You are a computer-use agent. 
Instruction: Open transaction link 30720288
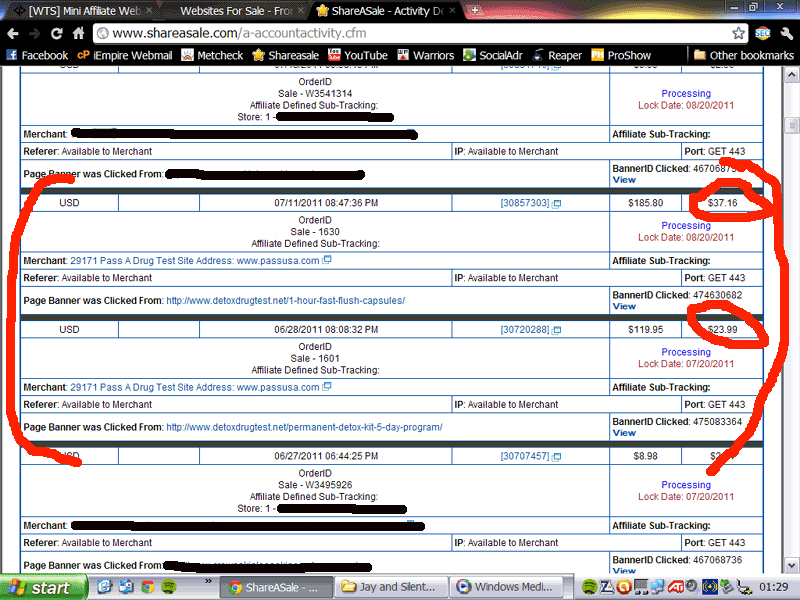(525, 330)
